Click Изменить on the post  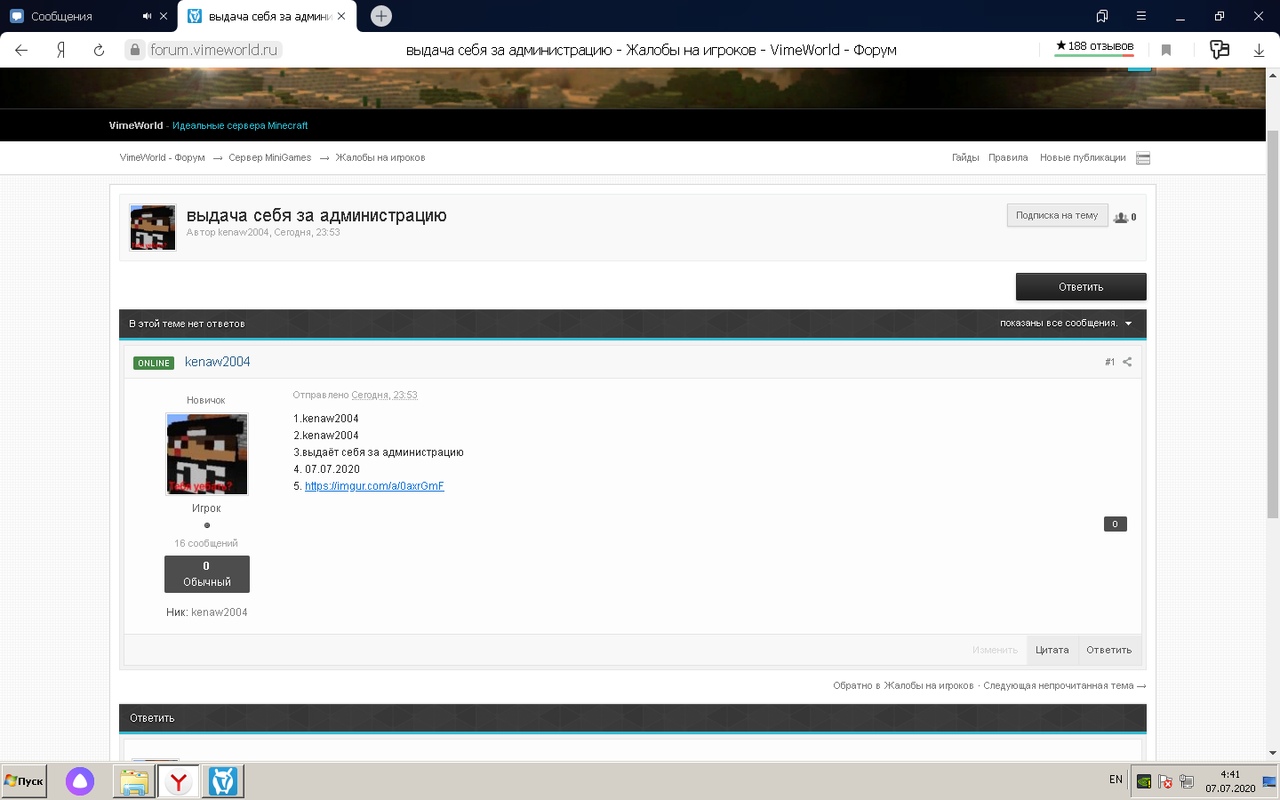tap(995, 650)
